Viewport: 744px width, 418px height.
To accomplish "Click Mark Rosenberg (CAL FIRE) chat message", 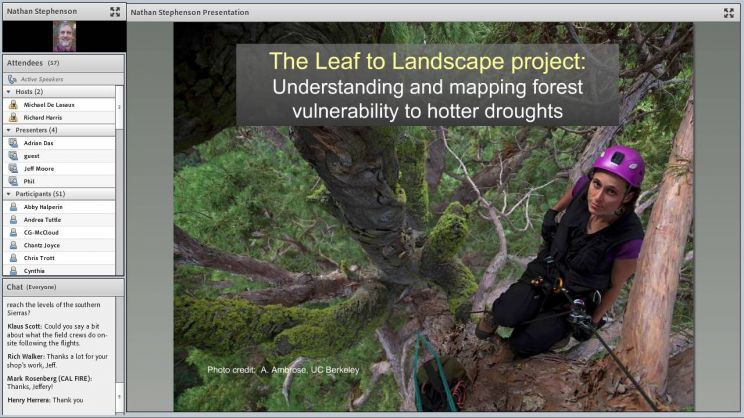I will [x=50, y=382].
